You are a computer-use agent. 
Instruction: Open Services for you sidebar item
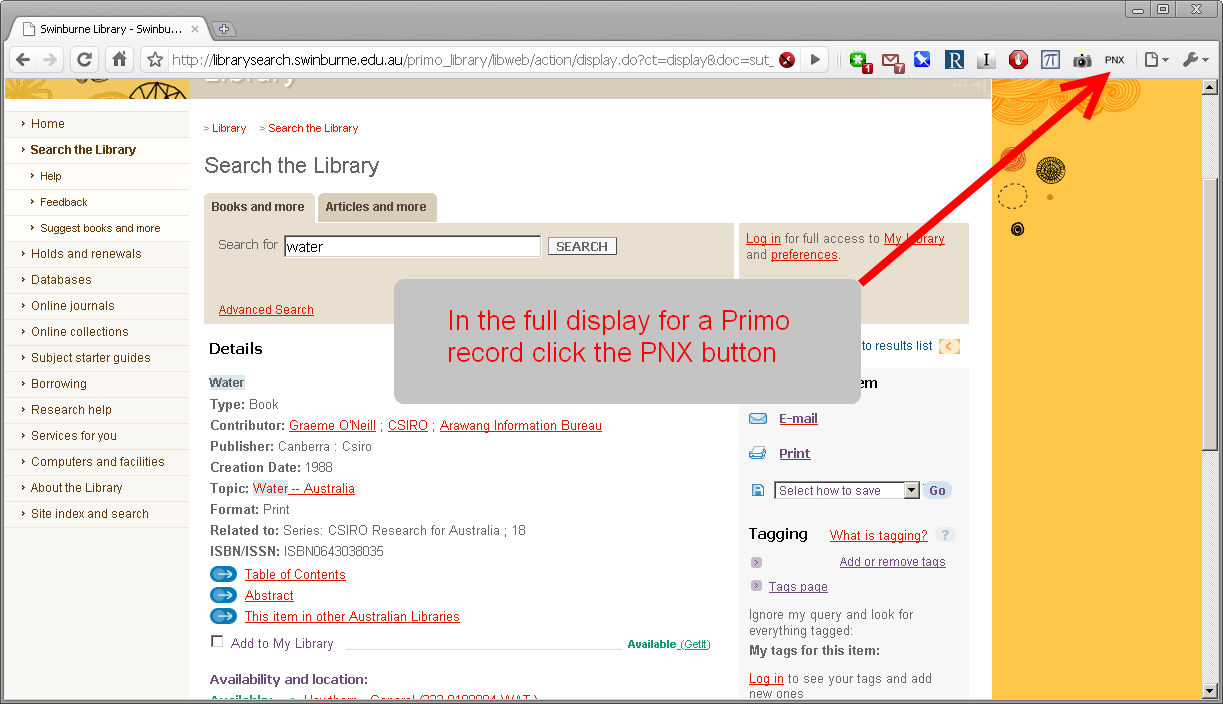click(x=74, y=436)
